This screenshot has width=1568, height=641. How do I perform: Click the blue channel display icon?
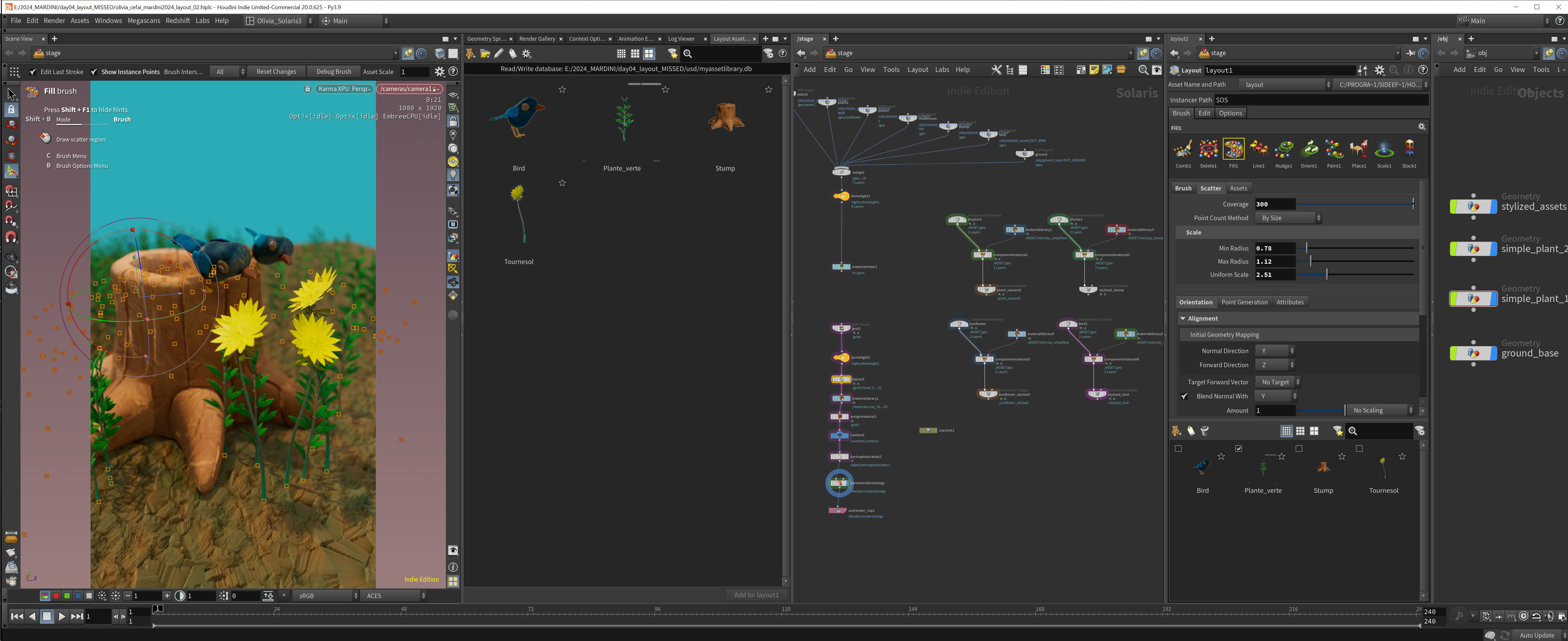[x=78, y=596]
